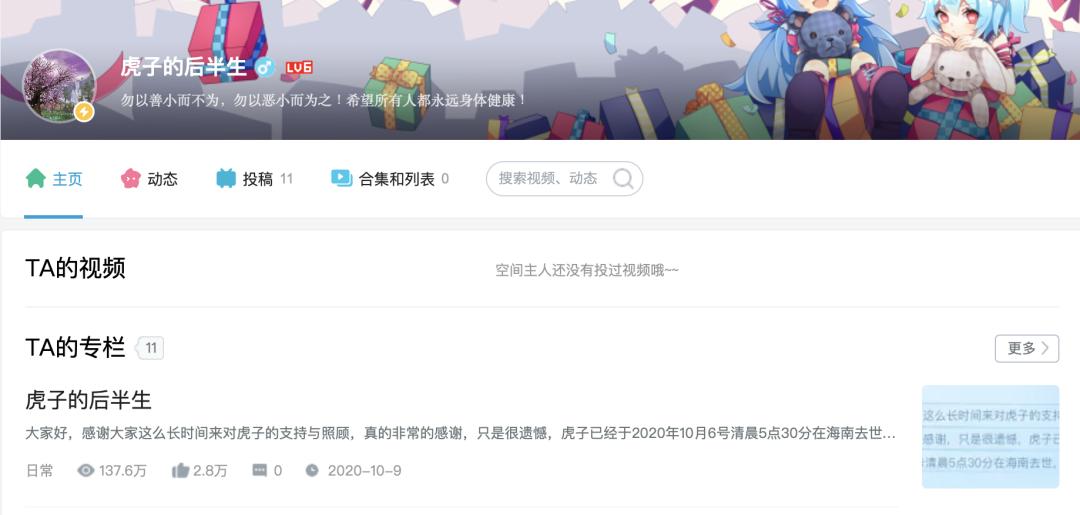
Task: Click the male gender icon beside username
Action: pyautogui.click(x=264, y=67)
